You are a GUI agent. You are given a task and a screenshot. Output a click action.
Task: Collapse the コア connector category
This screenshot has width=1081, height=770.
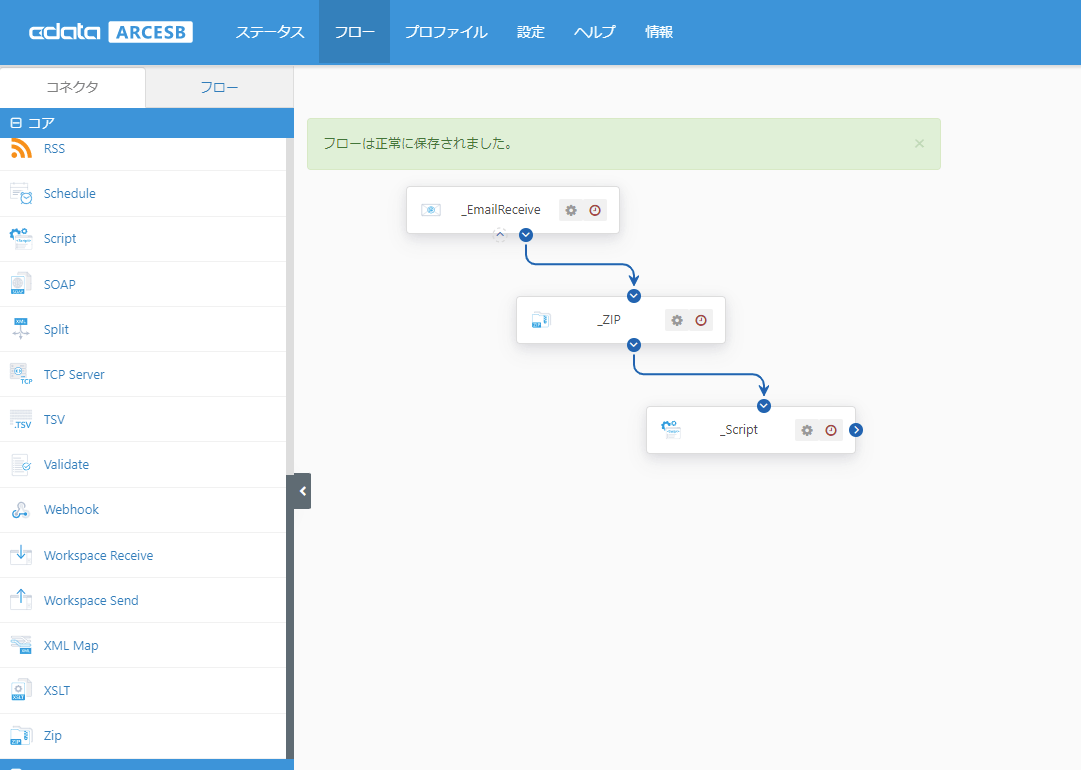16,123
